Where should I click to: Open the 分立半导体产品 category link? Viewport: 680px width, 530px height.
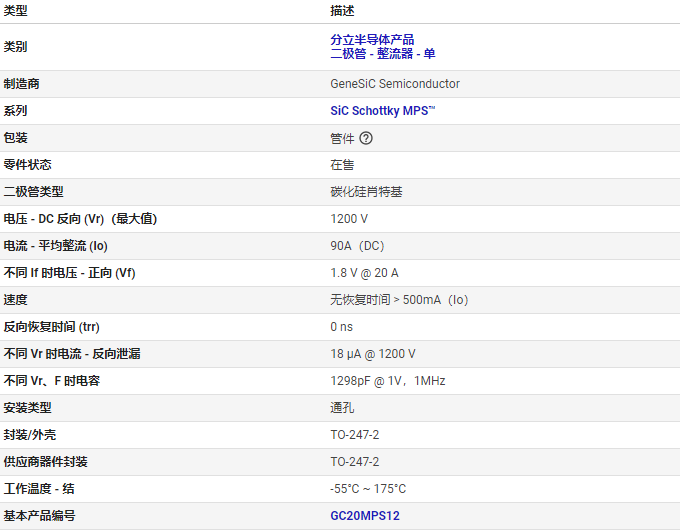coord(372,40)
